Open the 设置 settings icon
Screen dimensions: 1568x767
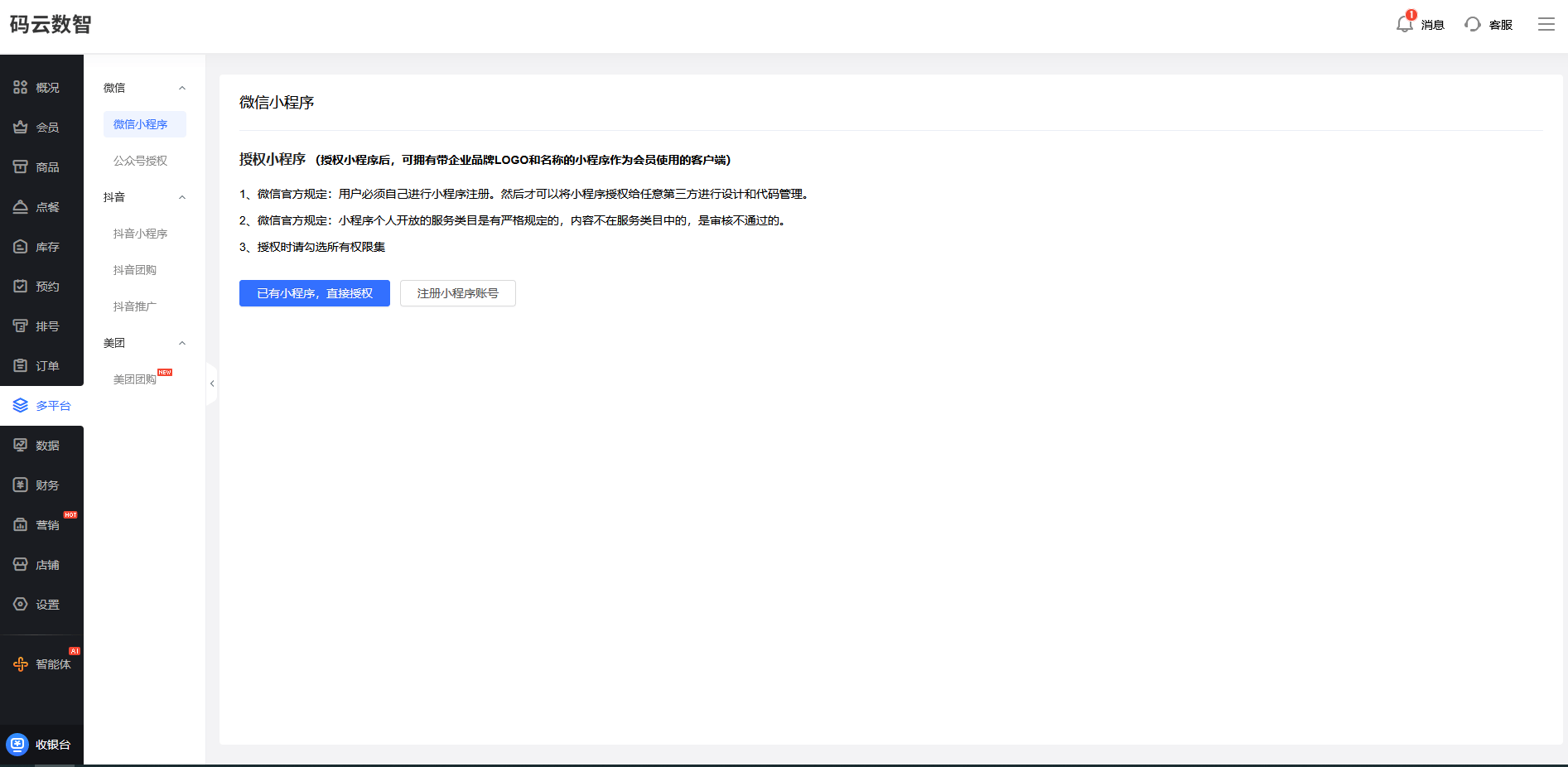click(x=21, y=604)
